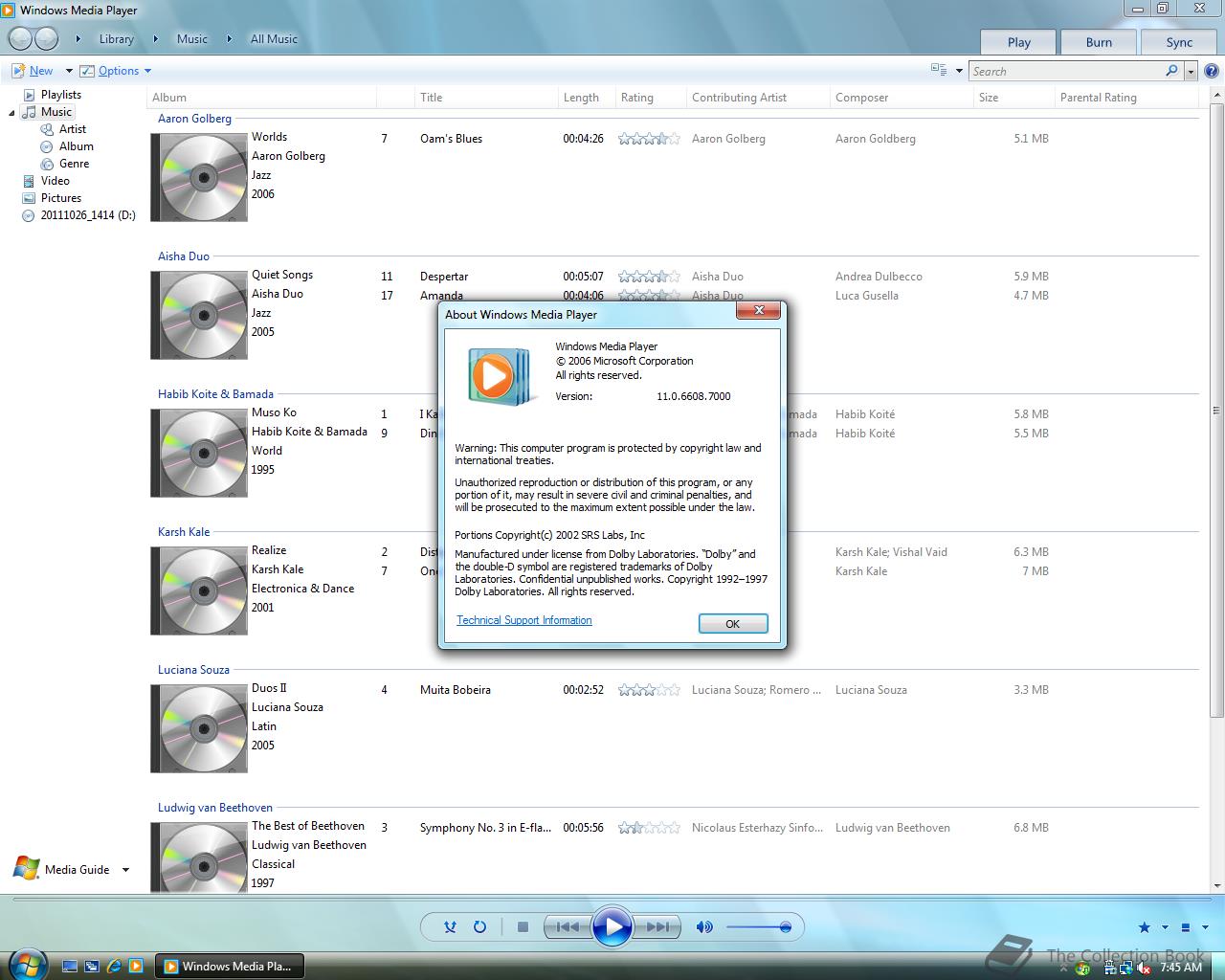
Task: Adjust the volume slider
Action: coord(758,926)
